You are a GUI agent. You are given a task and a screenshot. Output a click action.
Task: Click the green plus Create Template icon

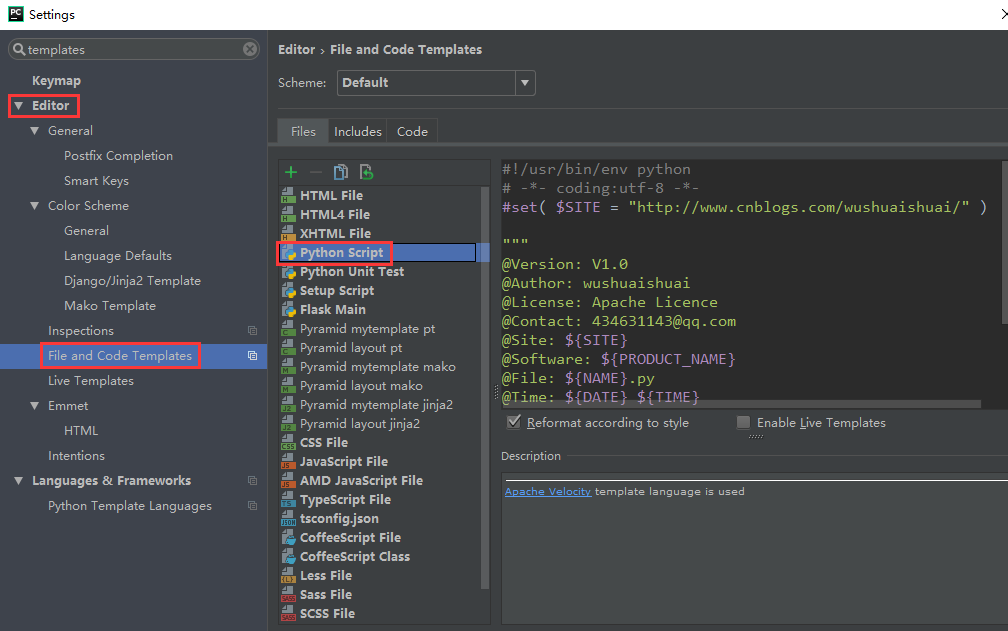point(291,172)
